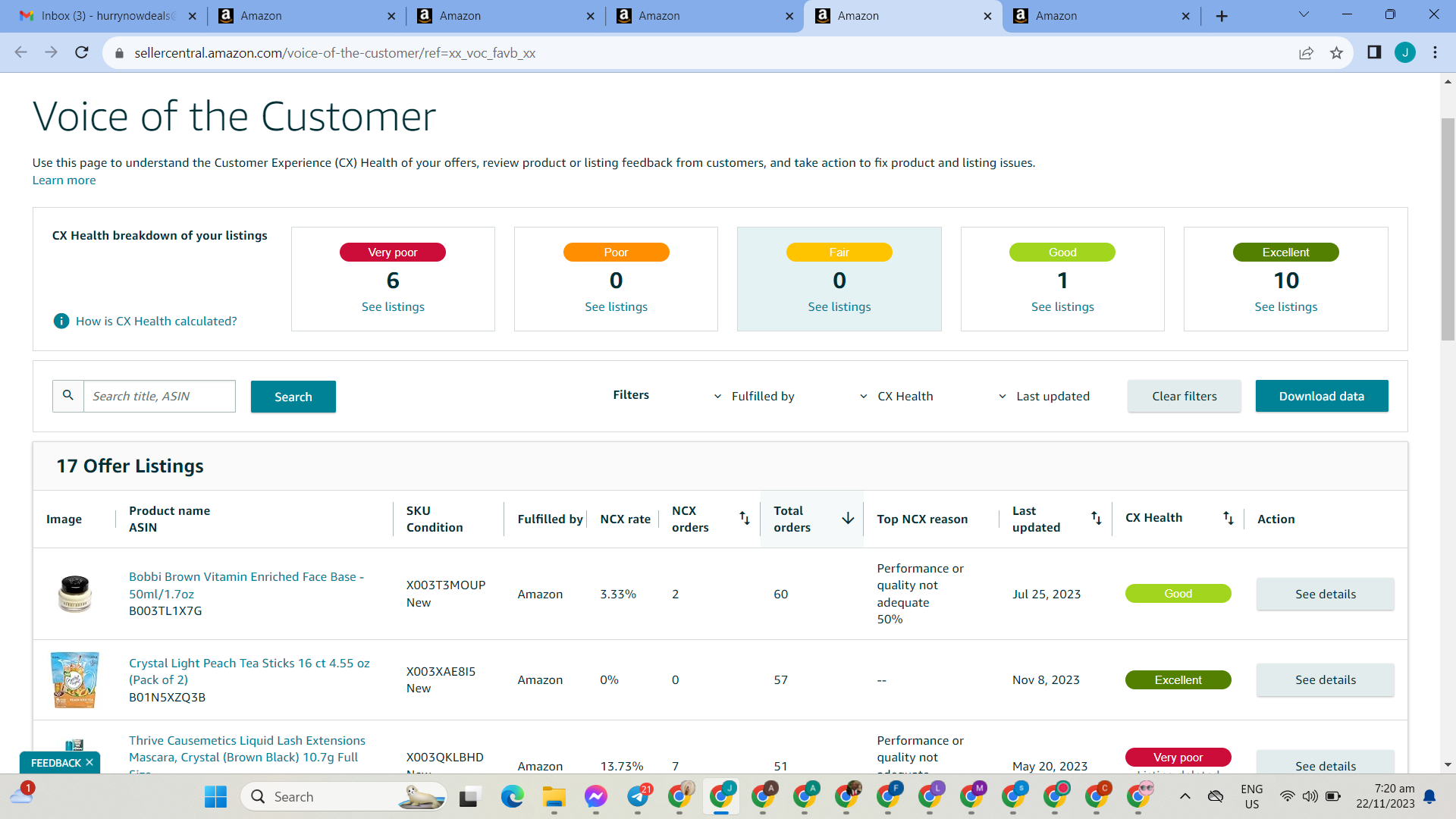See listings under Very poor
Screen dimensions: 1456x819
393,306
